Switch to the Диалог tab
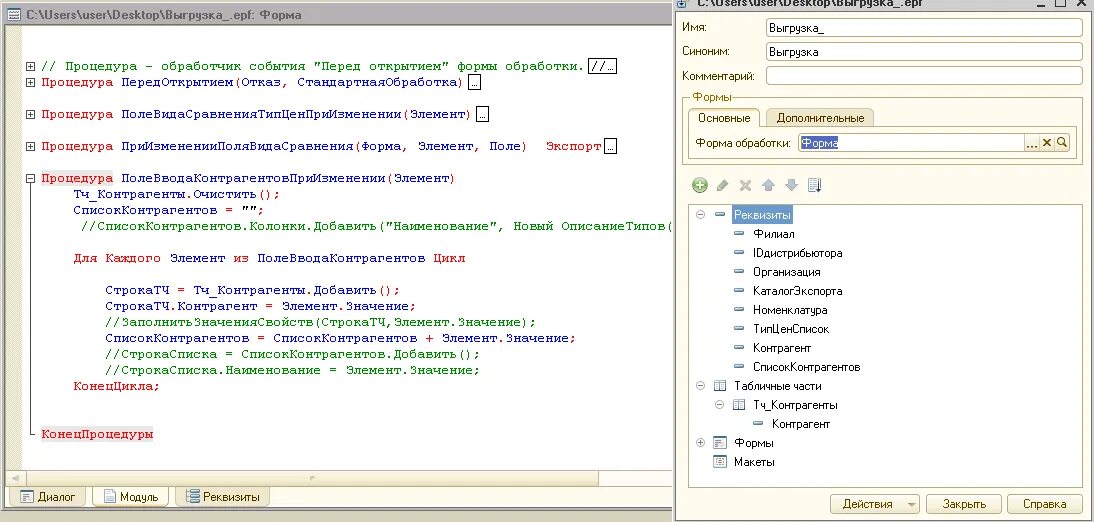The width and height of the screenshot is (1094, 522). [47, 497]
